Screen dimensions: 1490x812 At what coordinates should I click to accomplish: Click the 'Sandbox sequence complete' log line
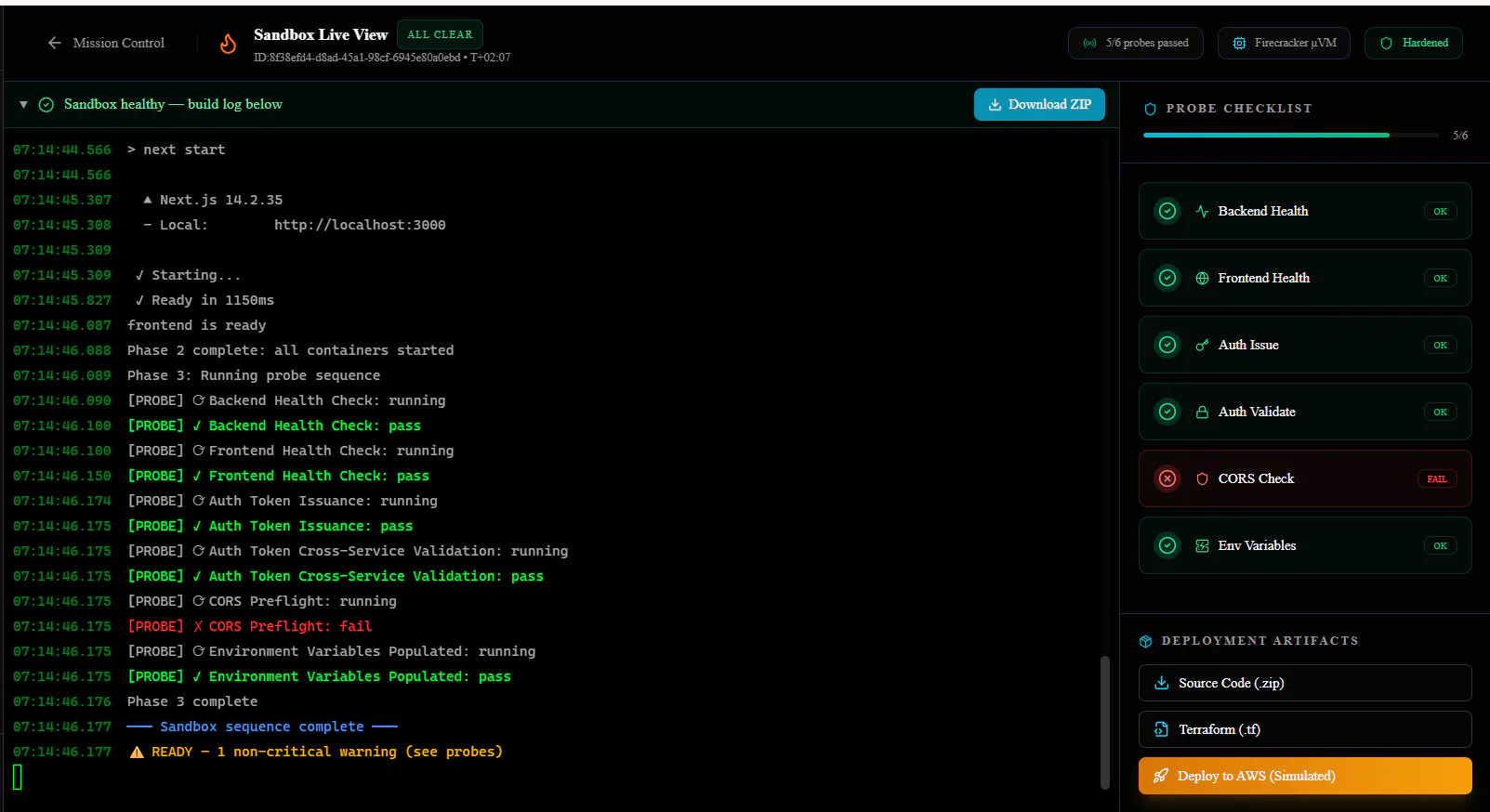(262, 727)
